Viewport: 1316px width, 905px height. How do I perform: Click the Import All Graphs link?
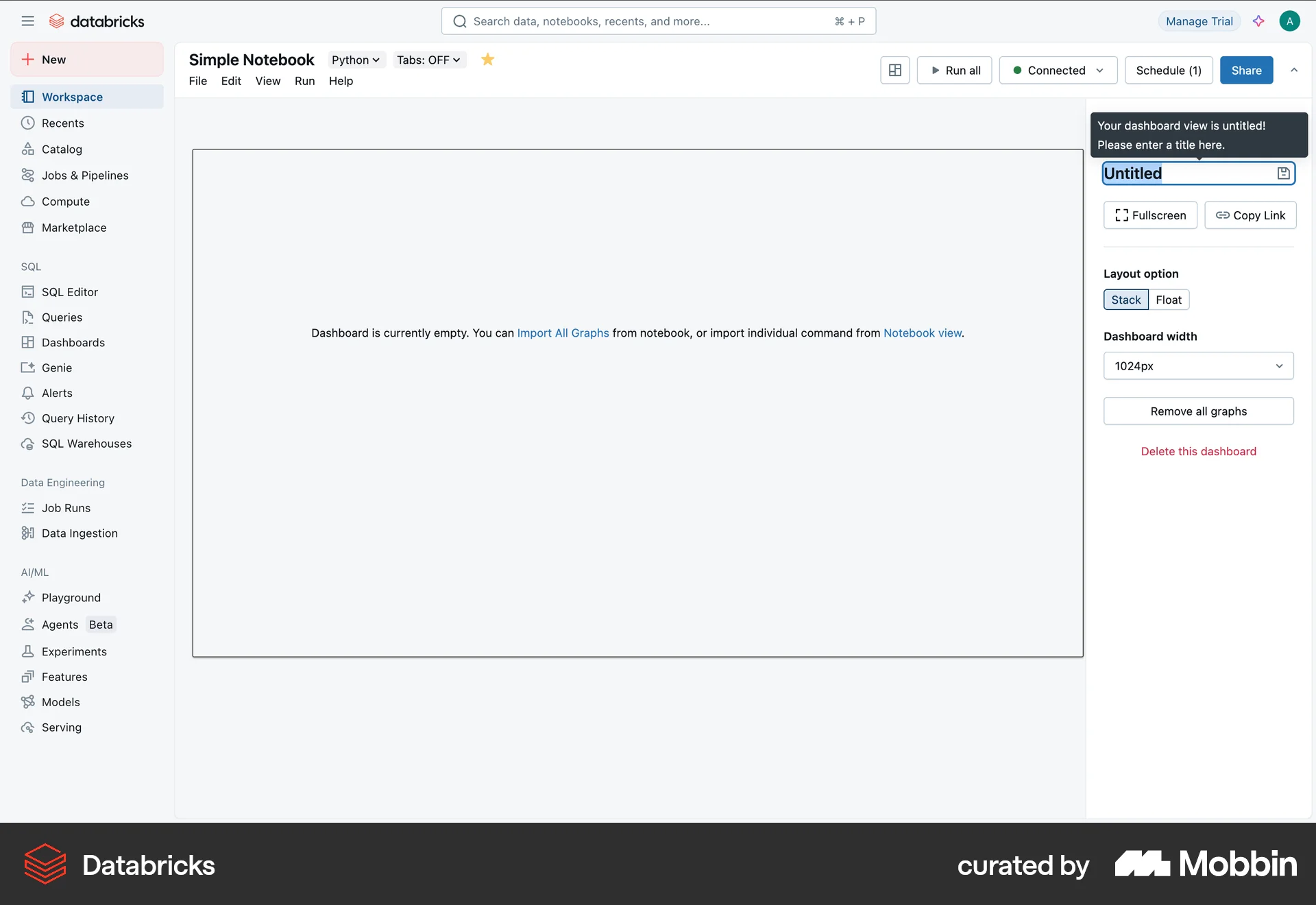click(562, 333)
